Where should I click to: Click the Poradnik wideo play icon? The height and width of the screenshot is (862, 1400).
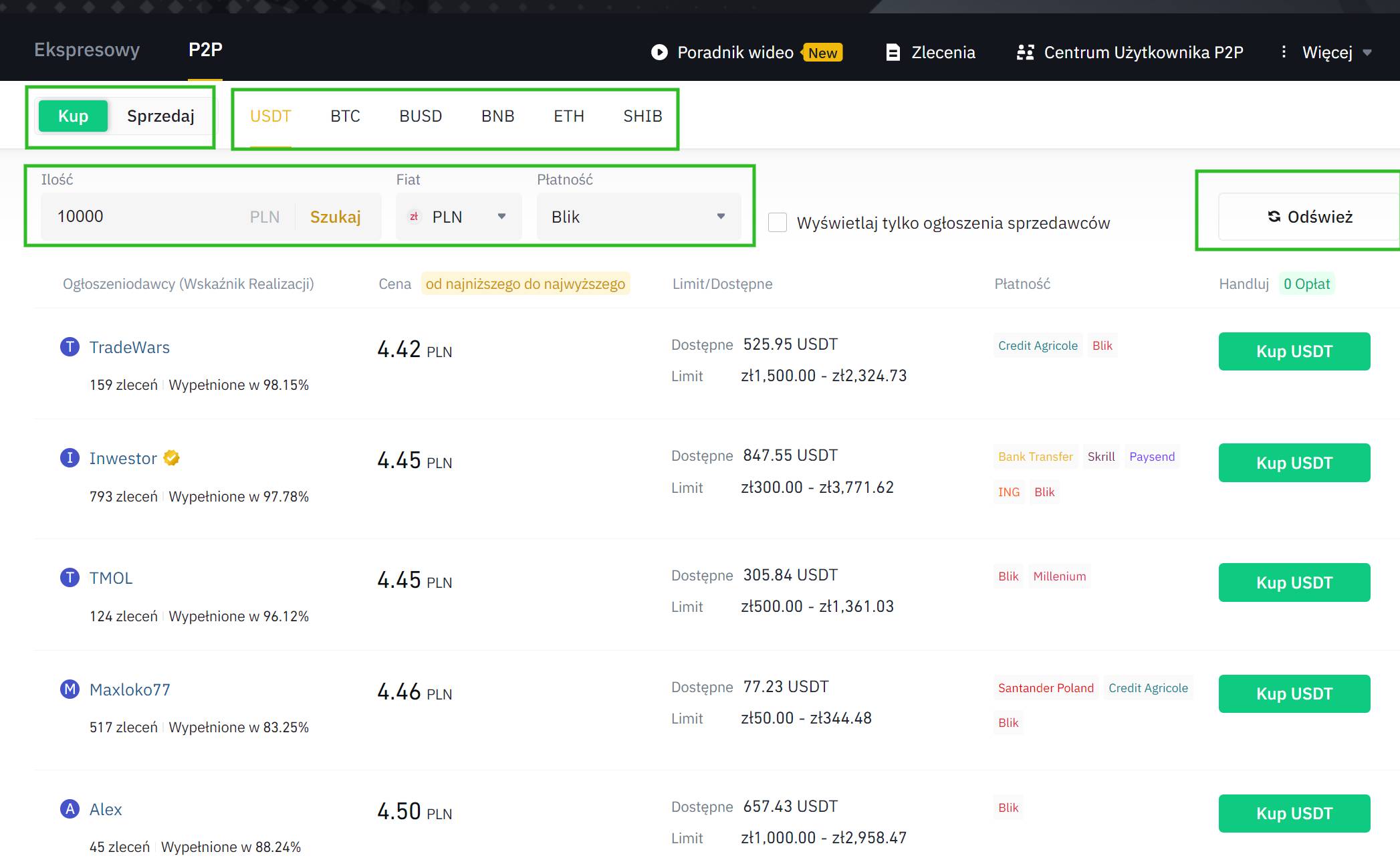(x=659, y=52)
